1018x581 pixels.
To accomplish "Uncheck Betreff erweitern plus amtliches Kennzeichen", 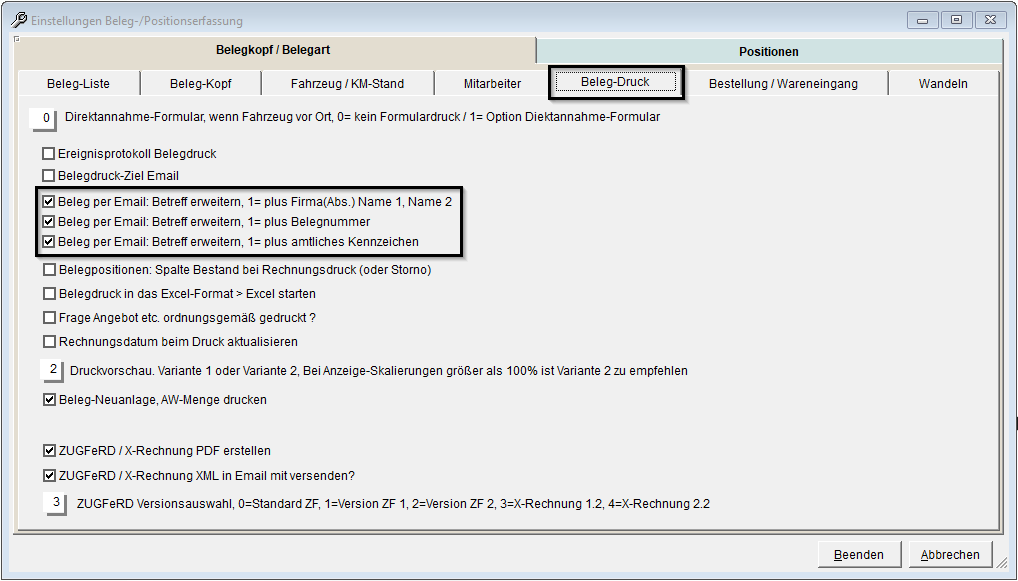I will coord(48,242).
